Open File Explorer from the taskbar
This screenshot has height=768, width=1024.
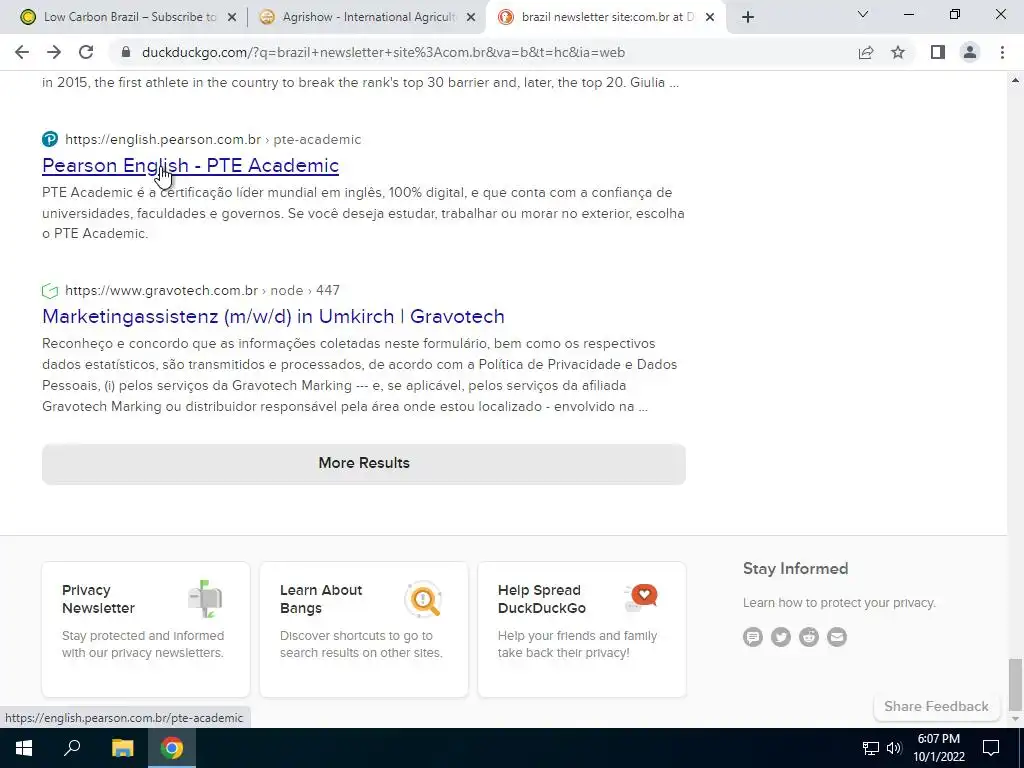tap(122, 748)
